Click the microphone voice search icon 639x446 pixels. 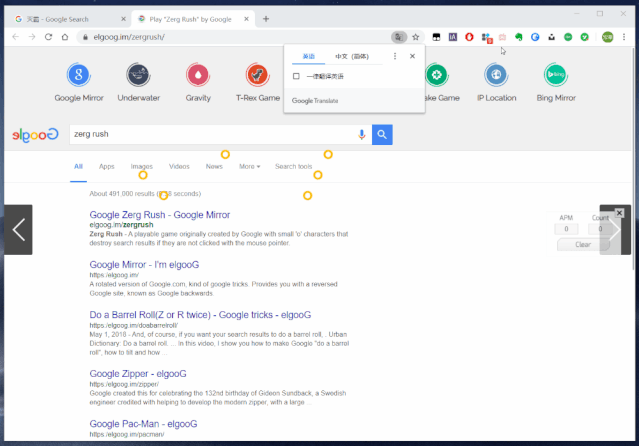point(361,134)
